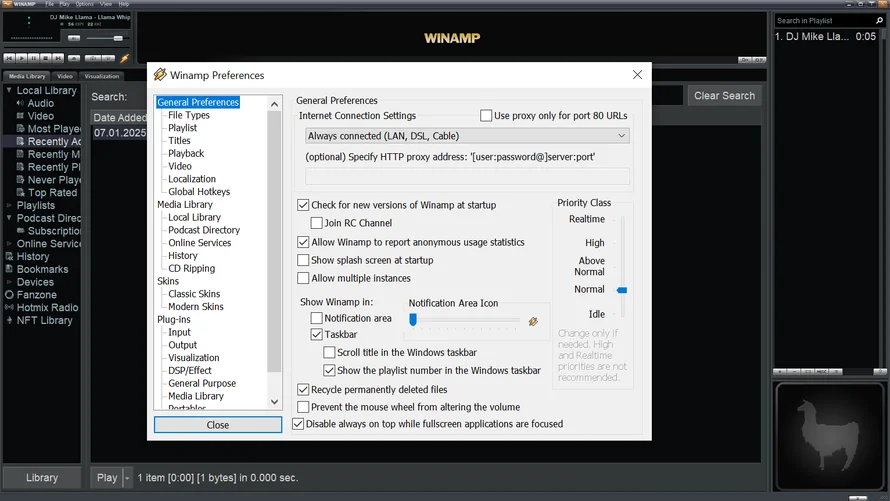
Task: Uncheck Show playlist number in Windows taskbar
Action: coord(329,371)
